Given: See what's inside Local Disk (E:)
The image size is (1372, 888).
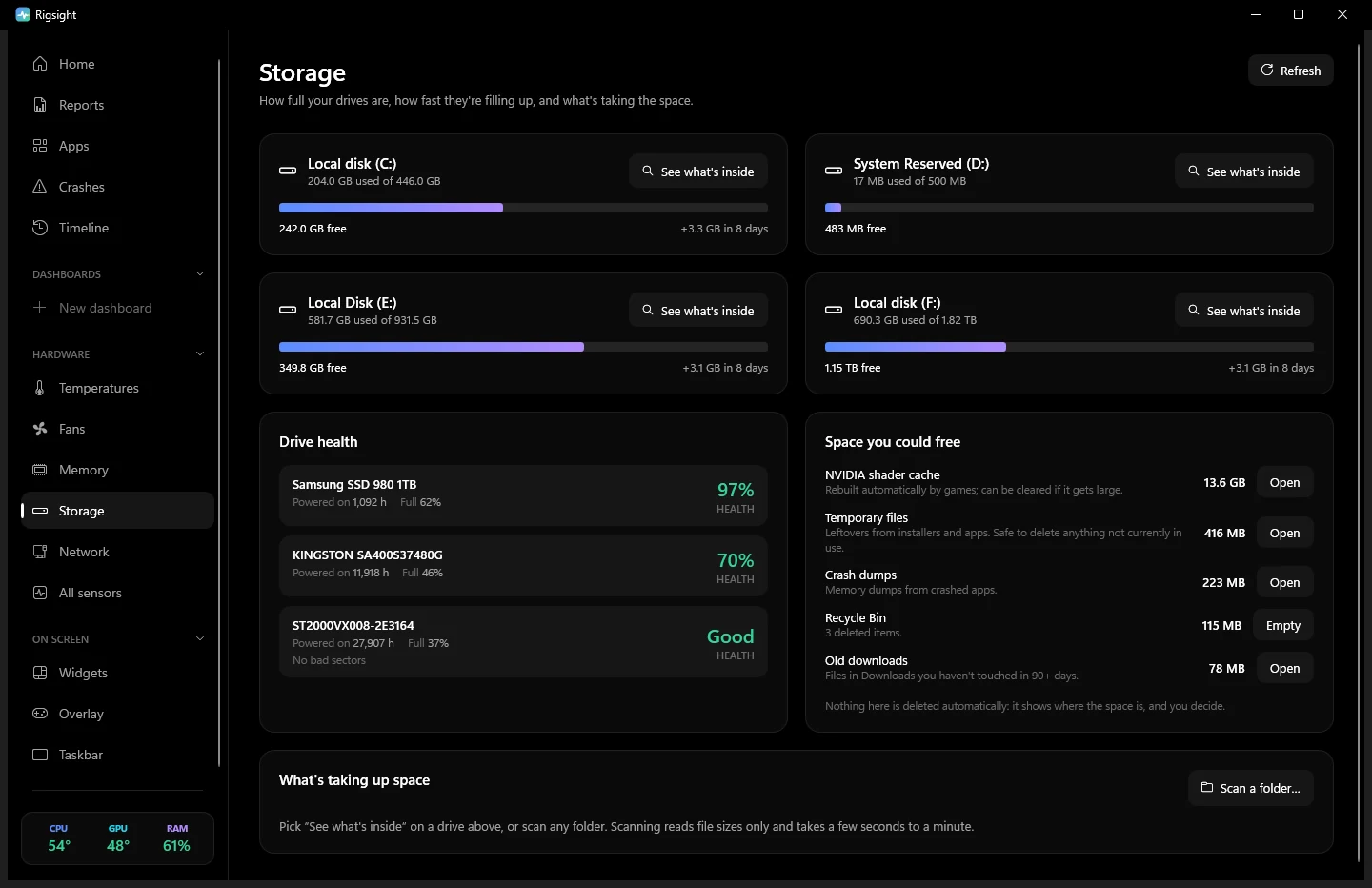Looking at the screenshot, I should pos(698,311).
